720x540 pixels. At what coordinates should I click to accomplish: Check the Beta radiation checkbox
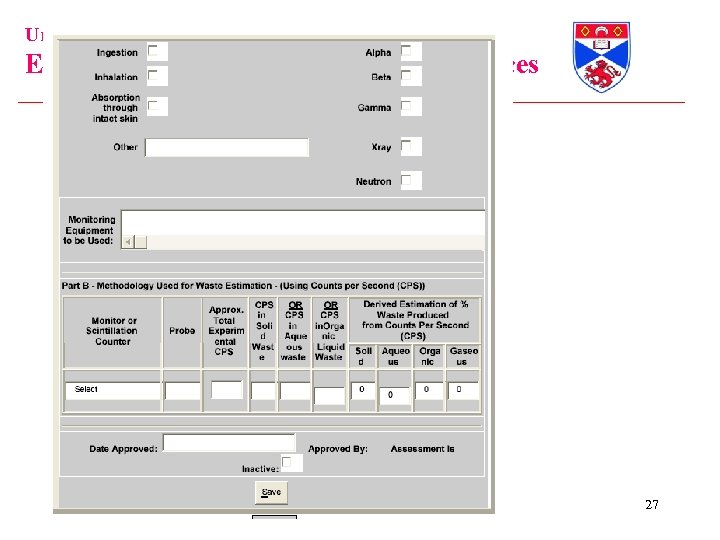[406, 74]
